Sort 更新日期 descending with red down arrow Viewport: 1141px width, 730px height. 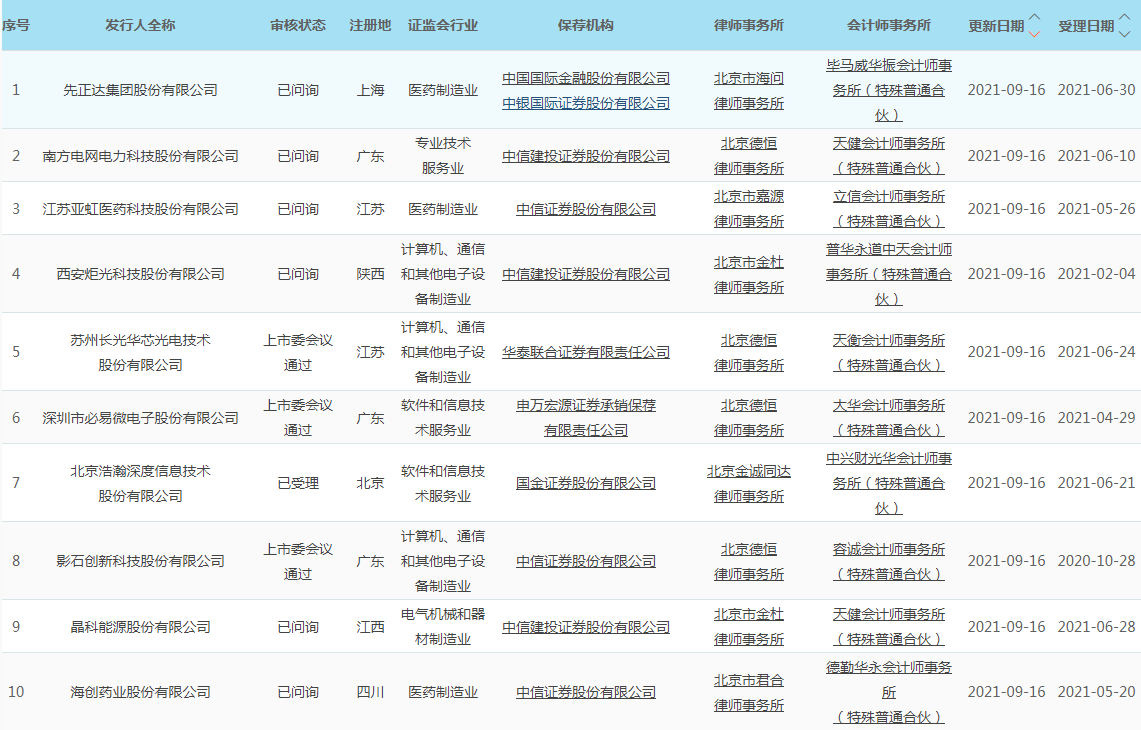point(1034,33)
